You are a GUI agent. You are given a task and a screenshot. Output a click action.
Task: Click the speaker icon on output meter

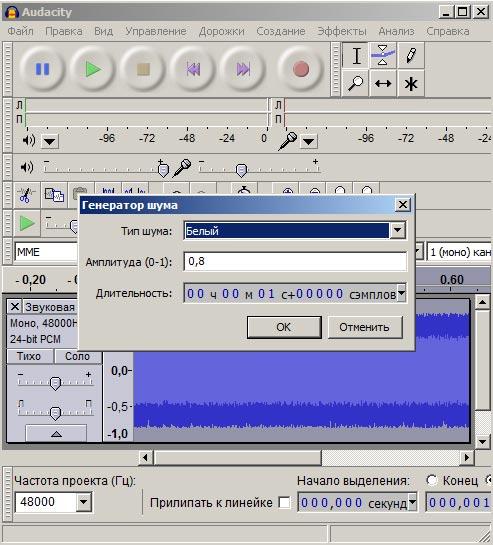[29, 140]
